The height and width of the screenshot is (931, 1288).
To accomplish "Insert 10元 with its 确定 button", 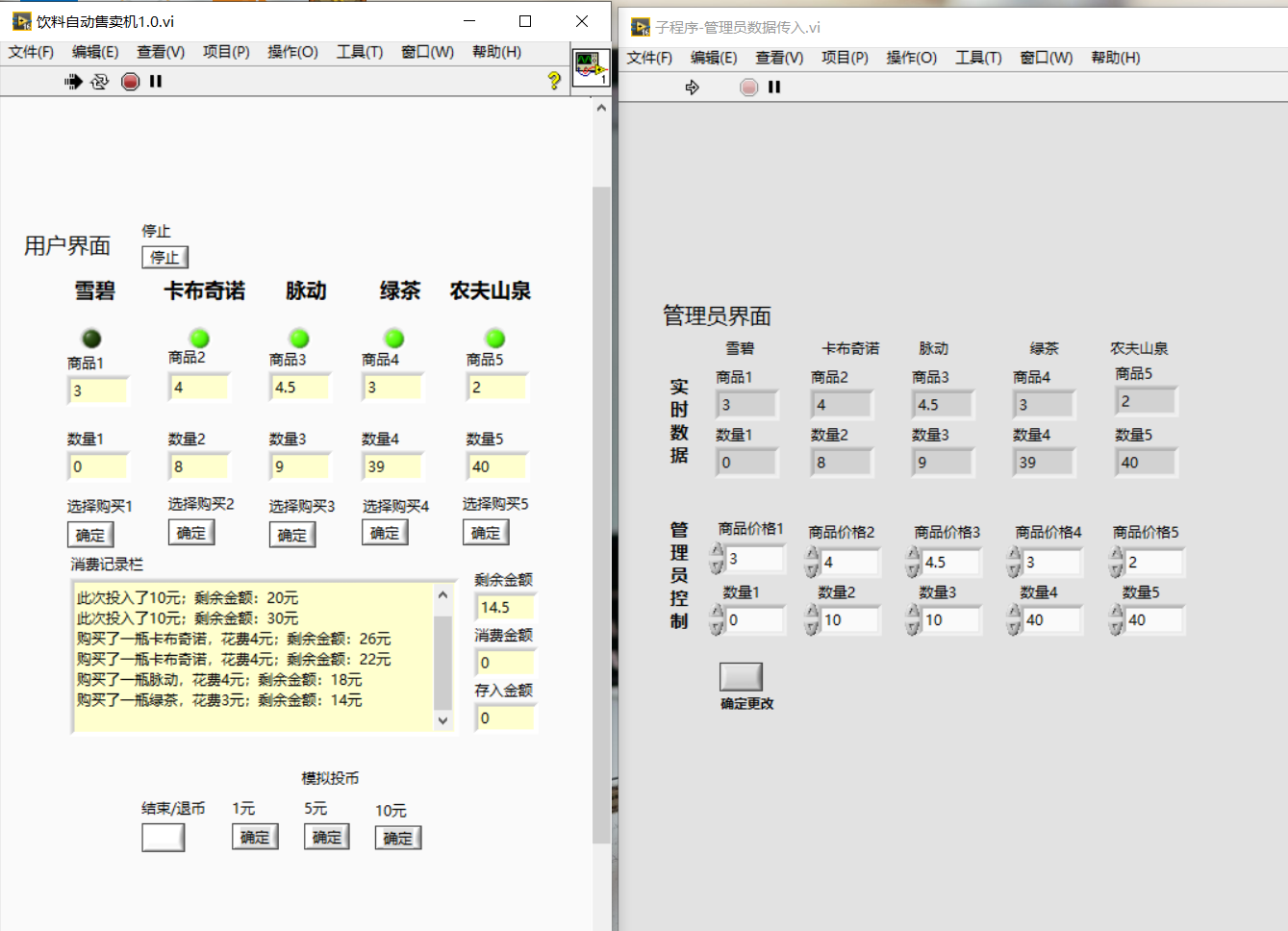I will pyautogui.click(x=398, y=838).
